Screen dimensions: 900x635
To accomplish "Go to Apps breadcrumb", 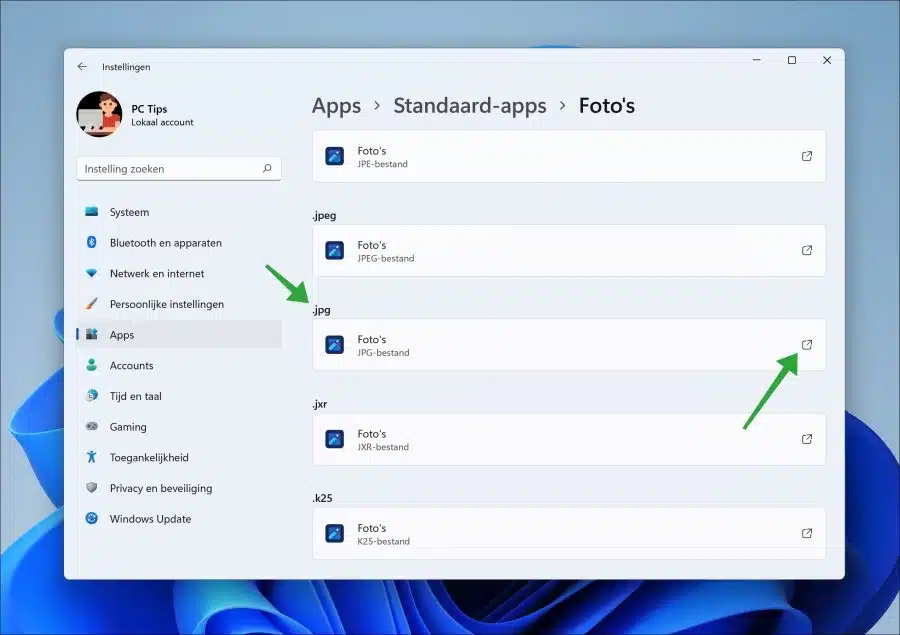I will [336, 106].
